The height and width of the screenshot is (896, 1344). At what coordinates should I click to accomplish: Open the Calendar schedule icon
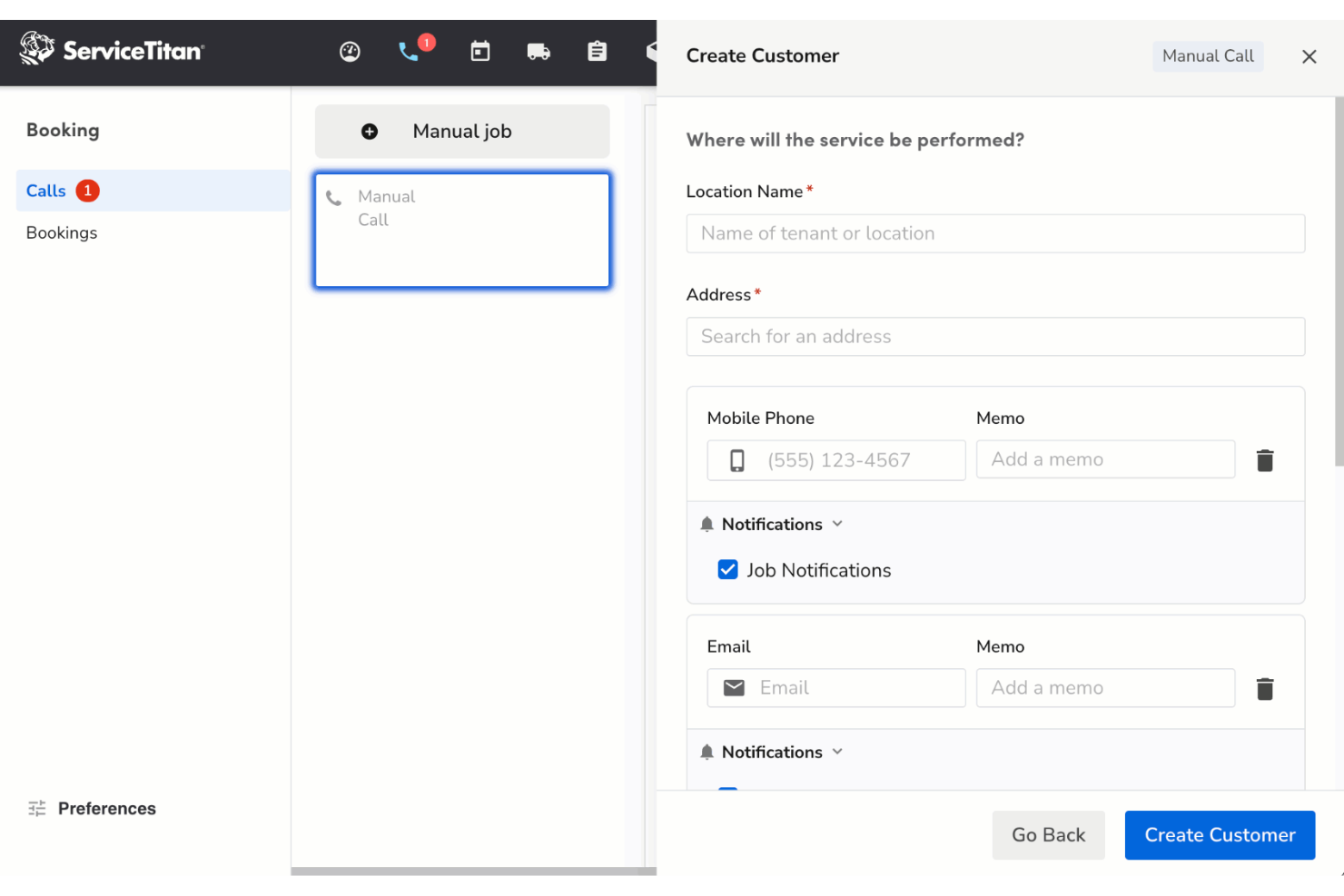pos(479,52)
